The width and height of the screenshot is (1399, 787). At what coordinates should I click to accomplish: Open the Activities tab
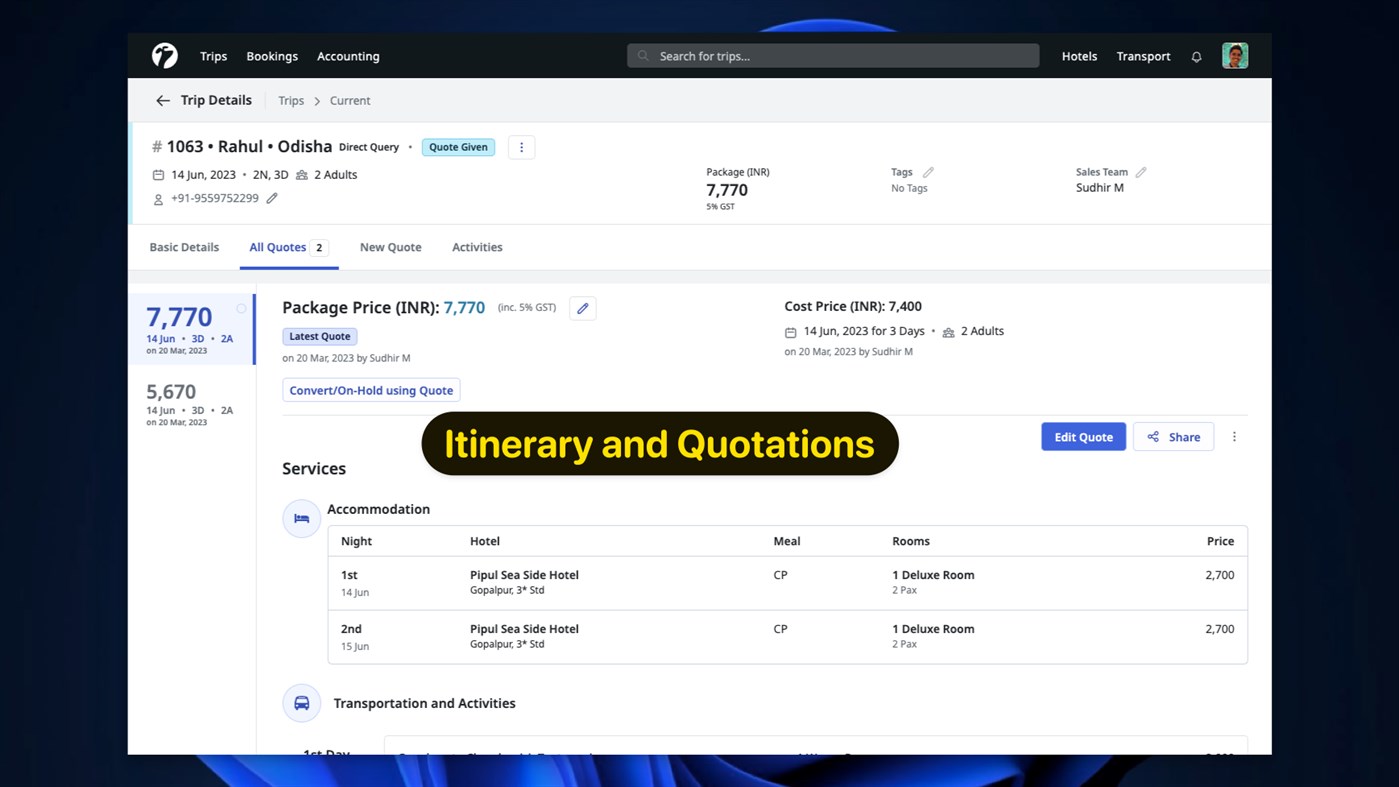click(477, 247)
